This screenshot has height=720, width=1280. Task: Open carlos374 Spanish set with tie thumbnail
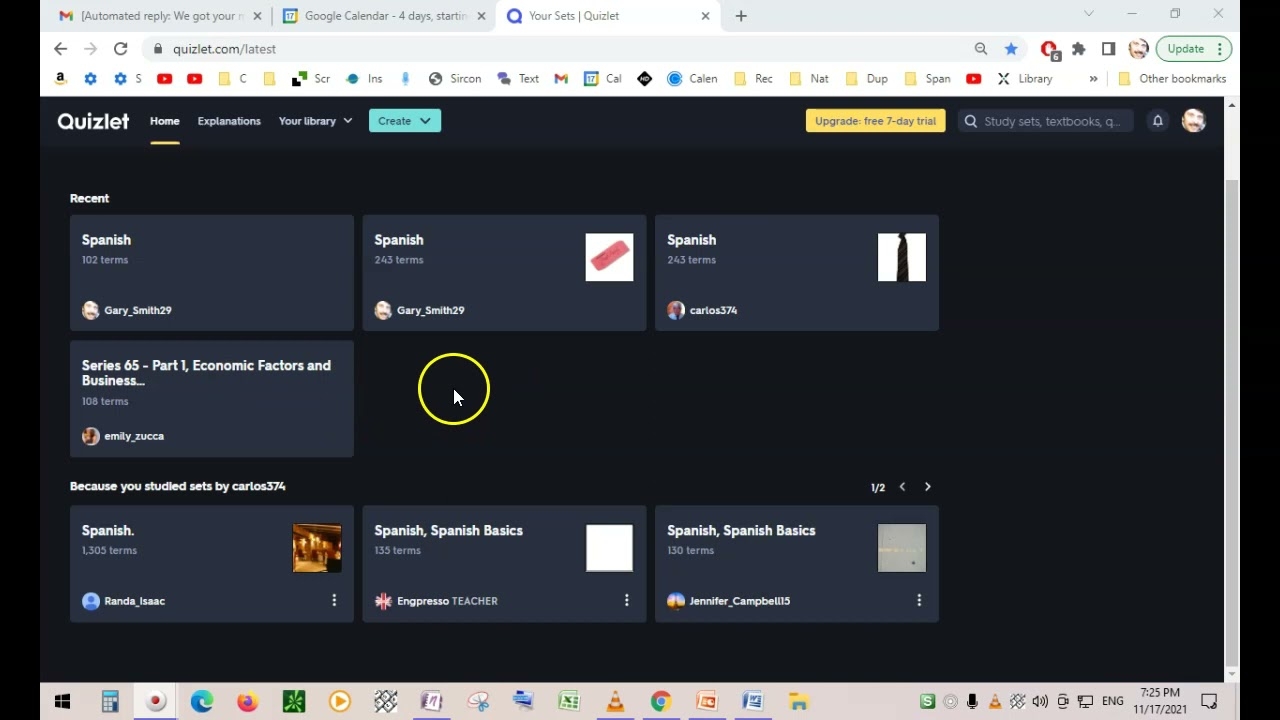(x=796, y=272)
